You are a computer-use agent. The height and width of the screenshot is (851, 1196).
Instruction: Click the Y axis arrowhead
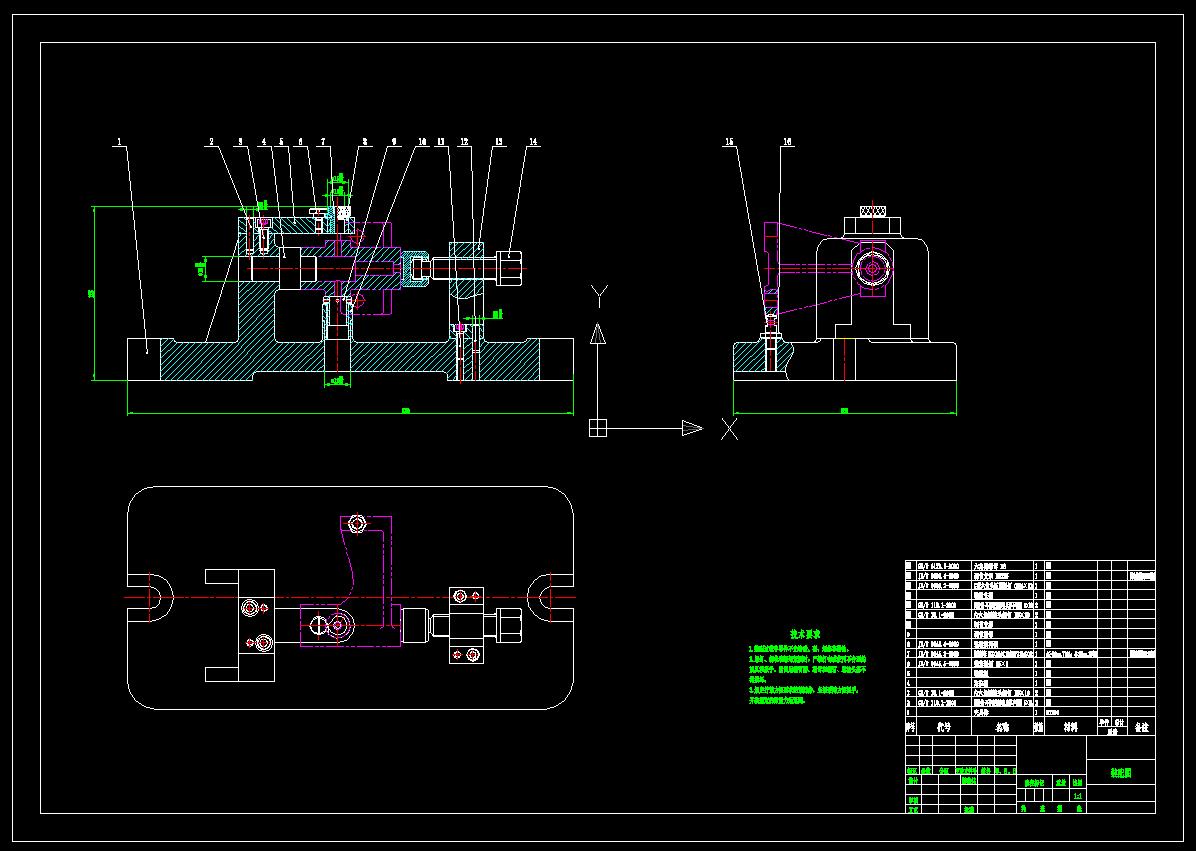598,333
